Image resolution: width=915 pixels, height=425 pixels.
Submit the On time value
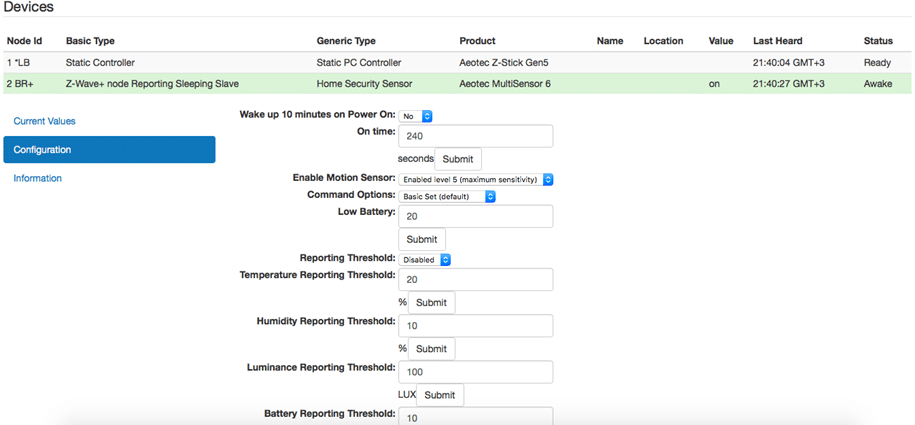(x=458, y=159)
